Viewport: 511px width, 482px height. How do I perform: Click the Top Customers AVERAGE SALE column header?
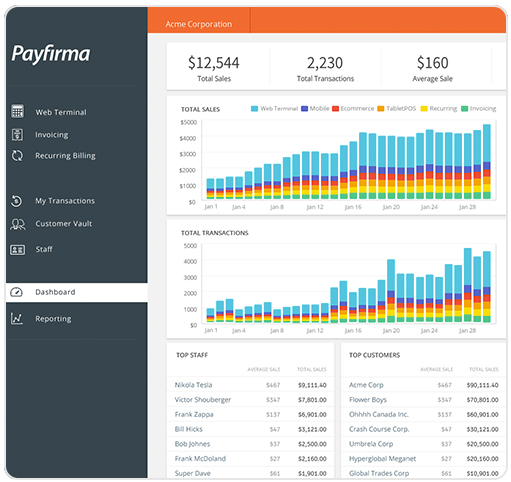click(x=436, y=369)
